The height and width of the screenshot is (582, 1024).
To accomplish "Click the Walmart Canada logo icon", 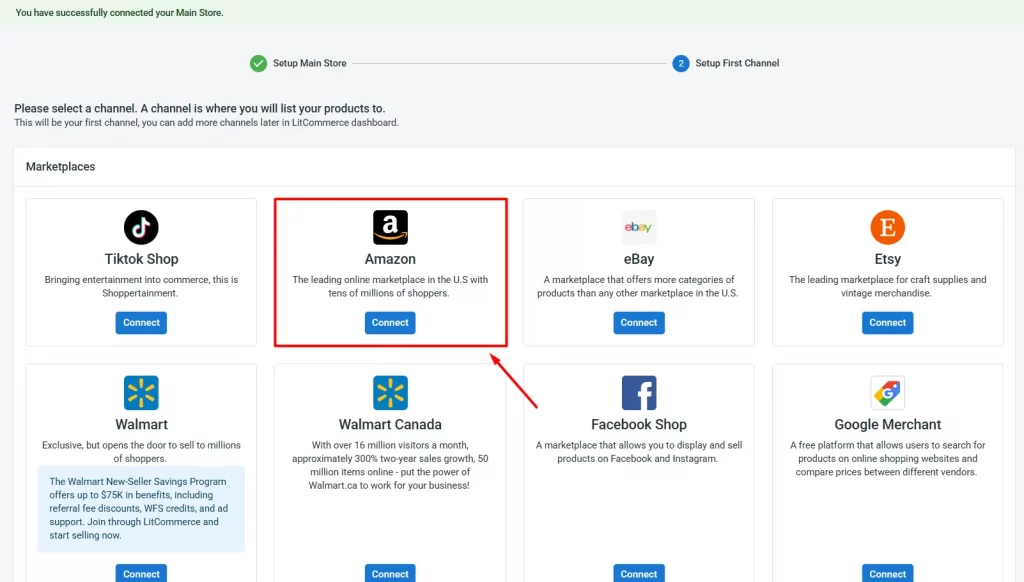I will point(389,393).
